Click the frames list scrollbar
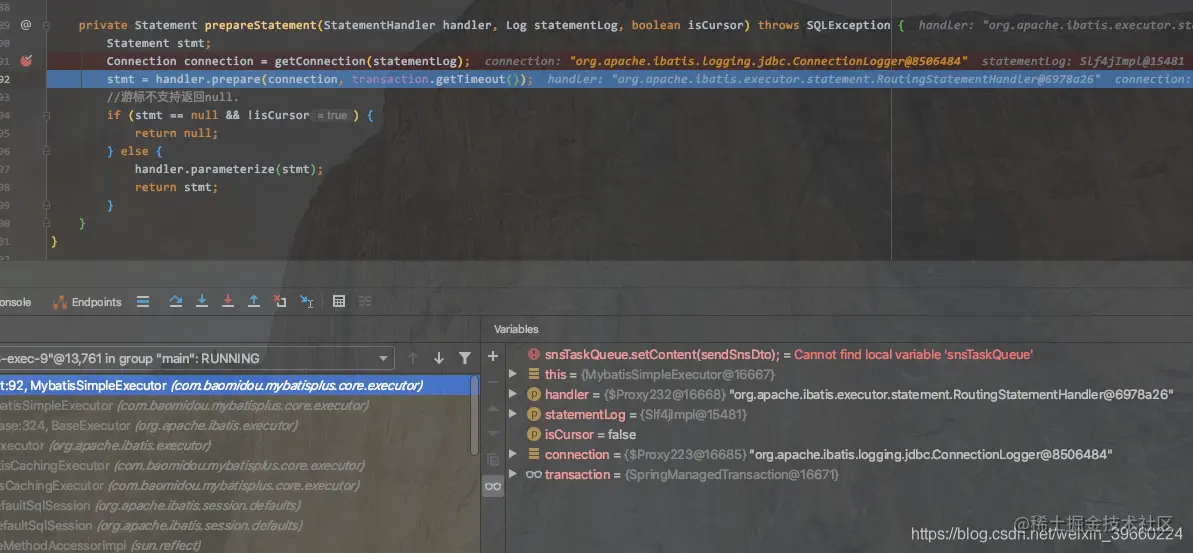1193x553 pixels. [x=476, y=413]
